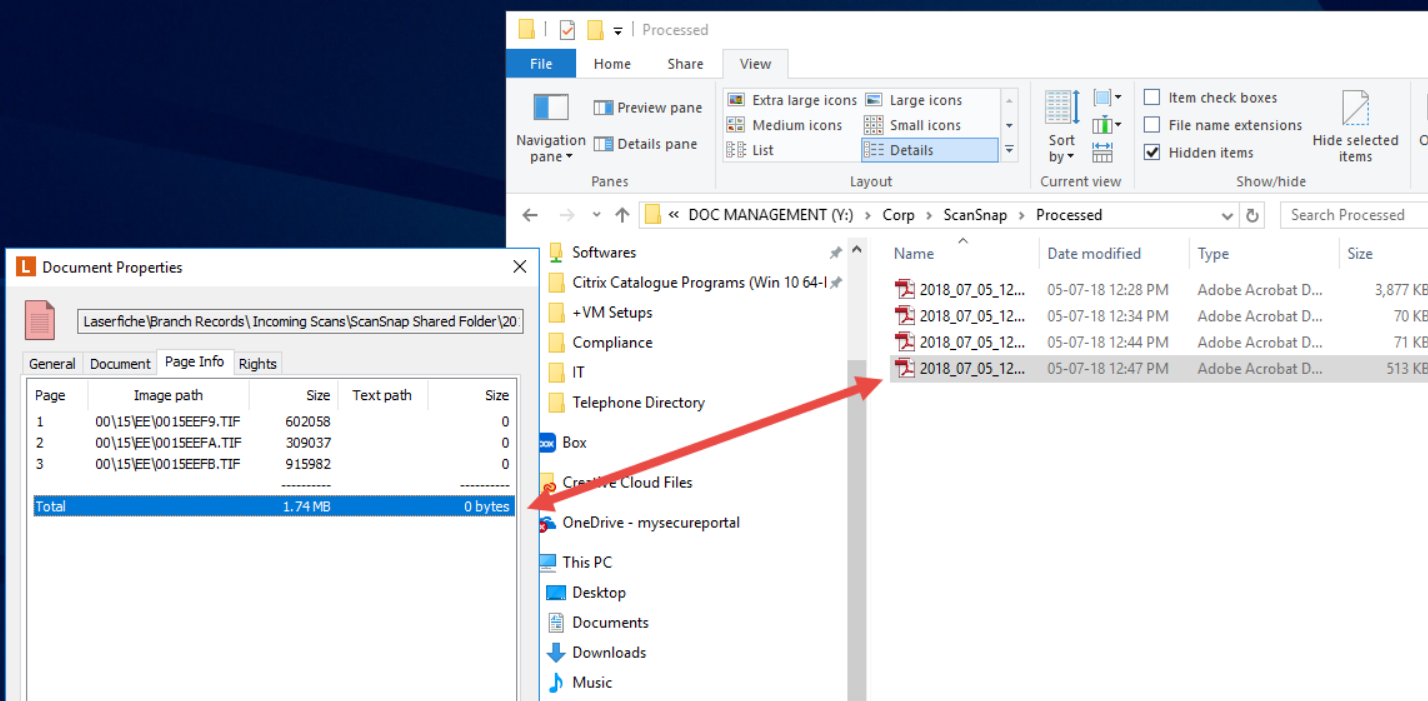Viewport: 1428px width, 701px height.
Task: Select the PDF modified at 12:47 PM
Action: [1158, 368]
